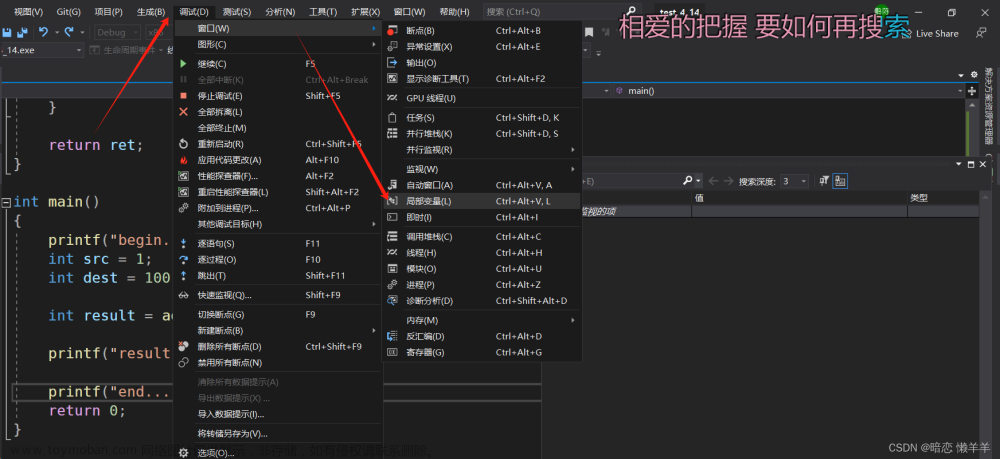Click Relaunch Performance Profiler (重启性能探查器)

click(279, 192)
